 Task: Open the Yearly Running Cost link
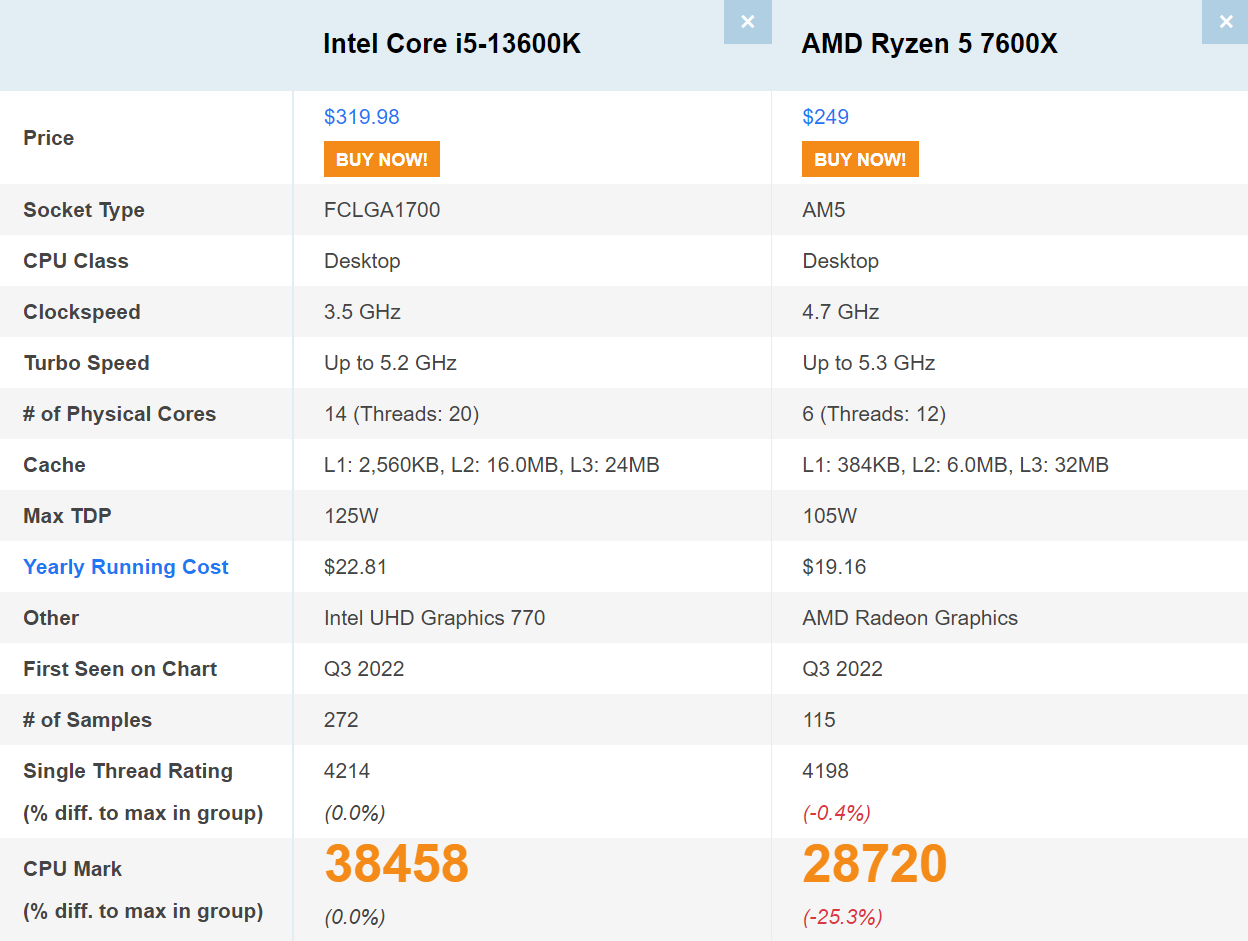(126, 567)
